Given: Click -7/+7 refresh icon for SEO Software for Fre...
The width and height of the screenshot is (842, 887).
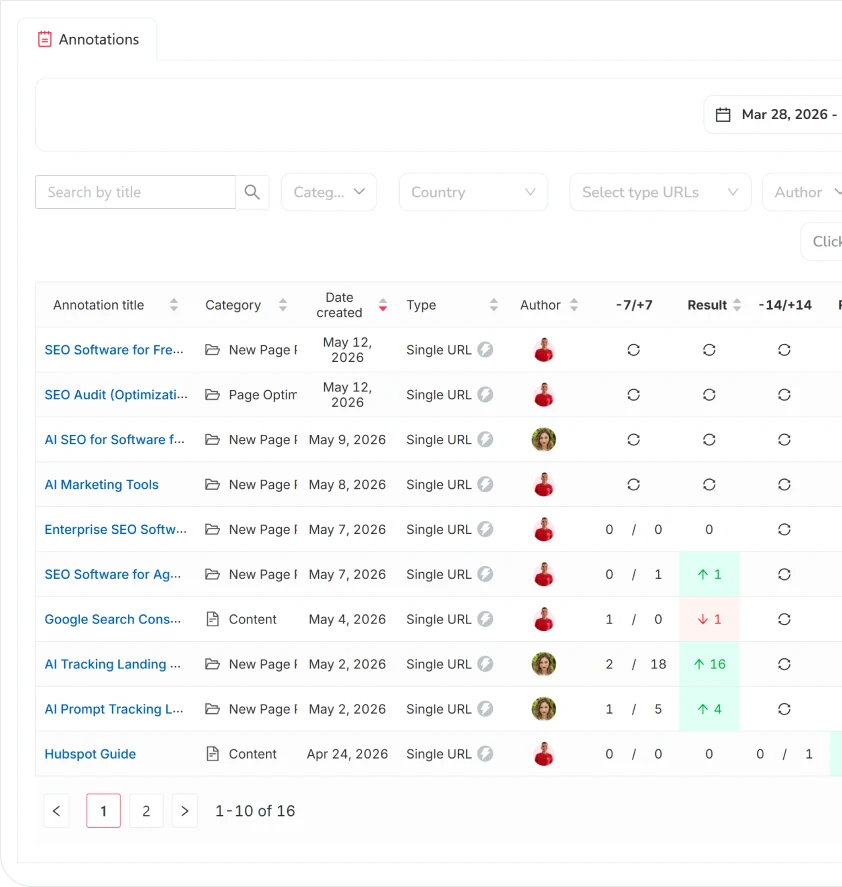Looking at the screenshot, I should pos(634,350).
